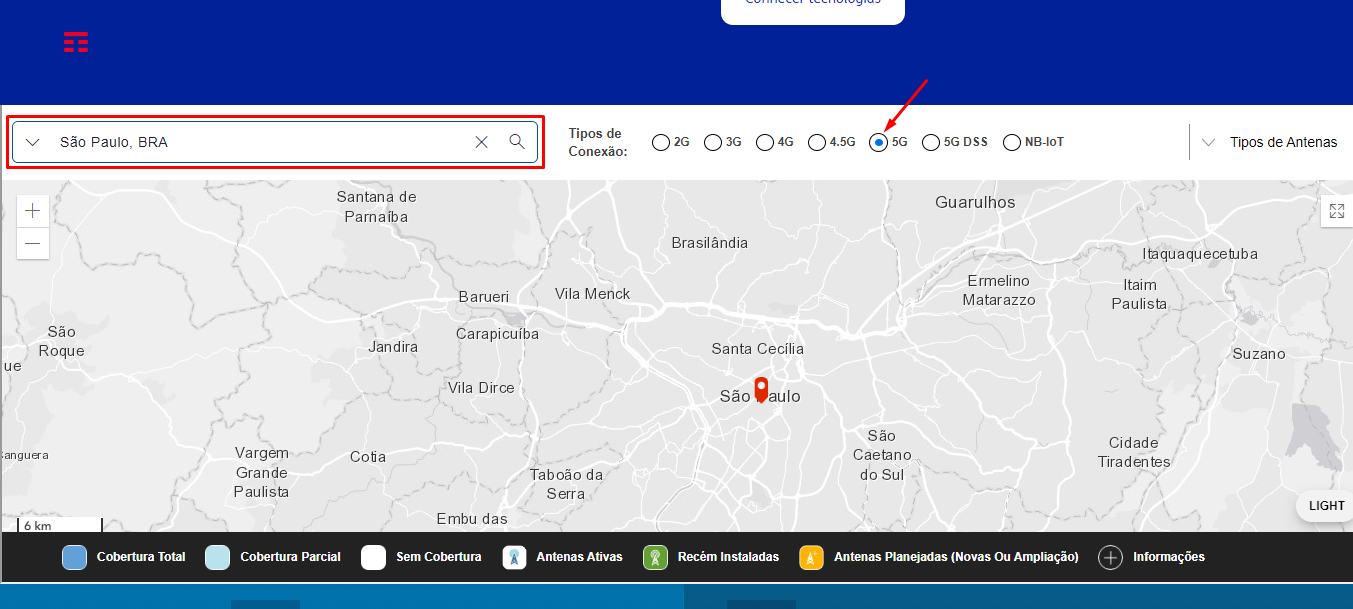Zoom in the map with plus button

click(33, 211)
